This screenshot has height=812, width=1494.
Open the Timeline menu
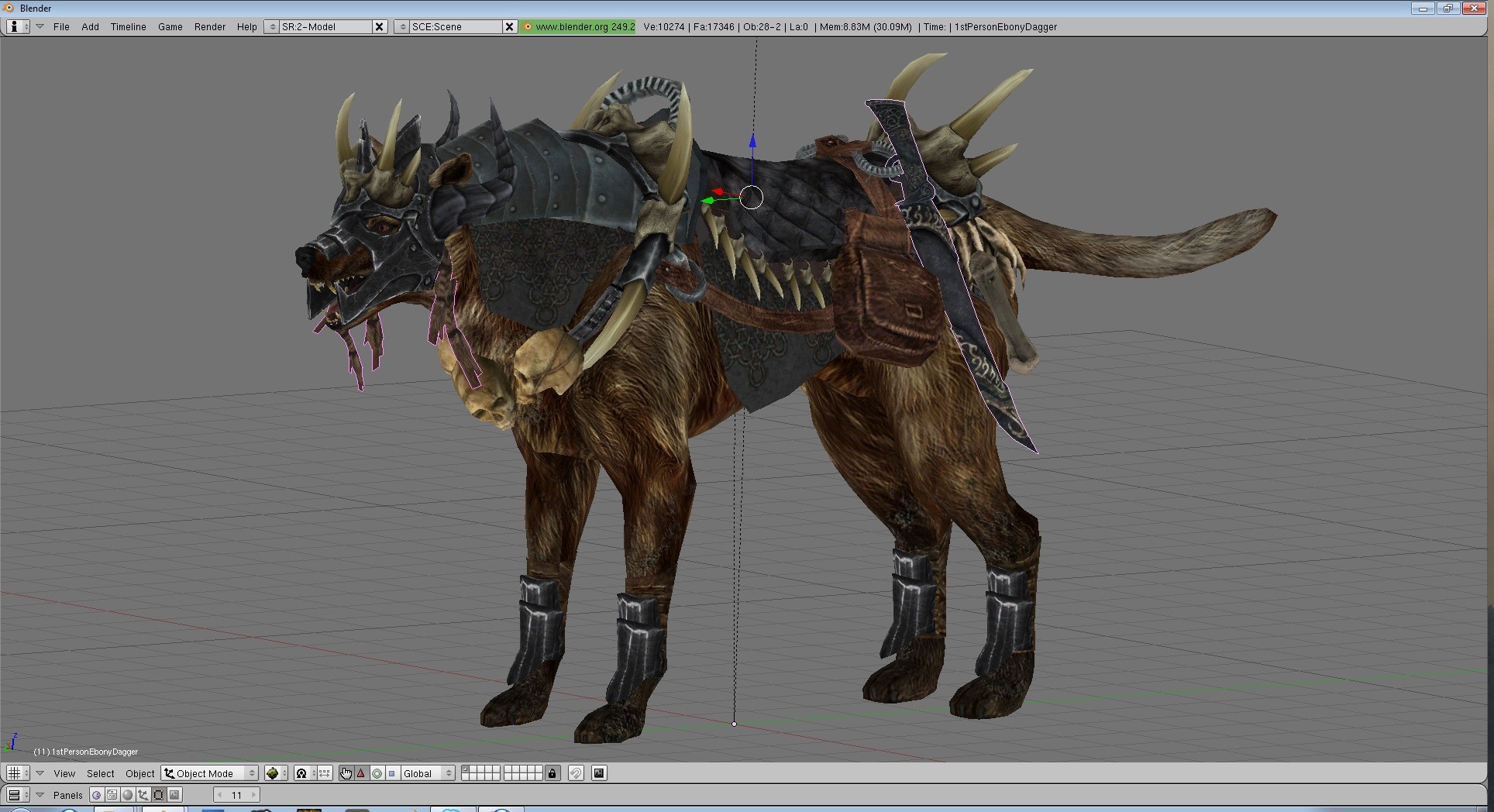pos(128,26)
